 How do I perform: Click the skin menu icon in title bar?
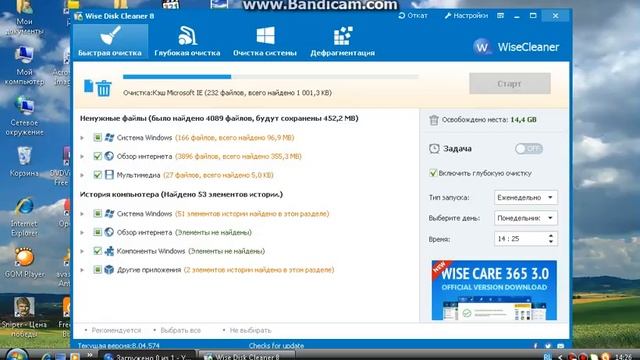tap(500, 16)
